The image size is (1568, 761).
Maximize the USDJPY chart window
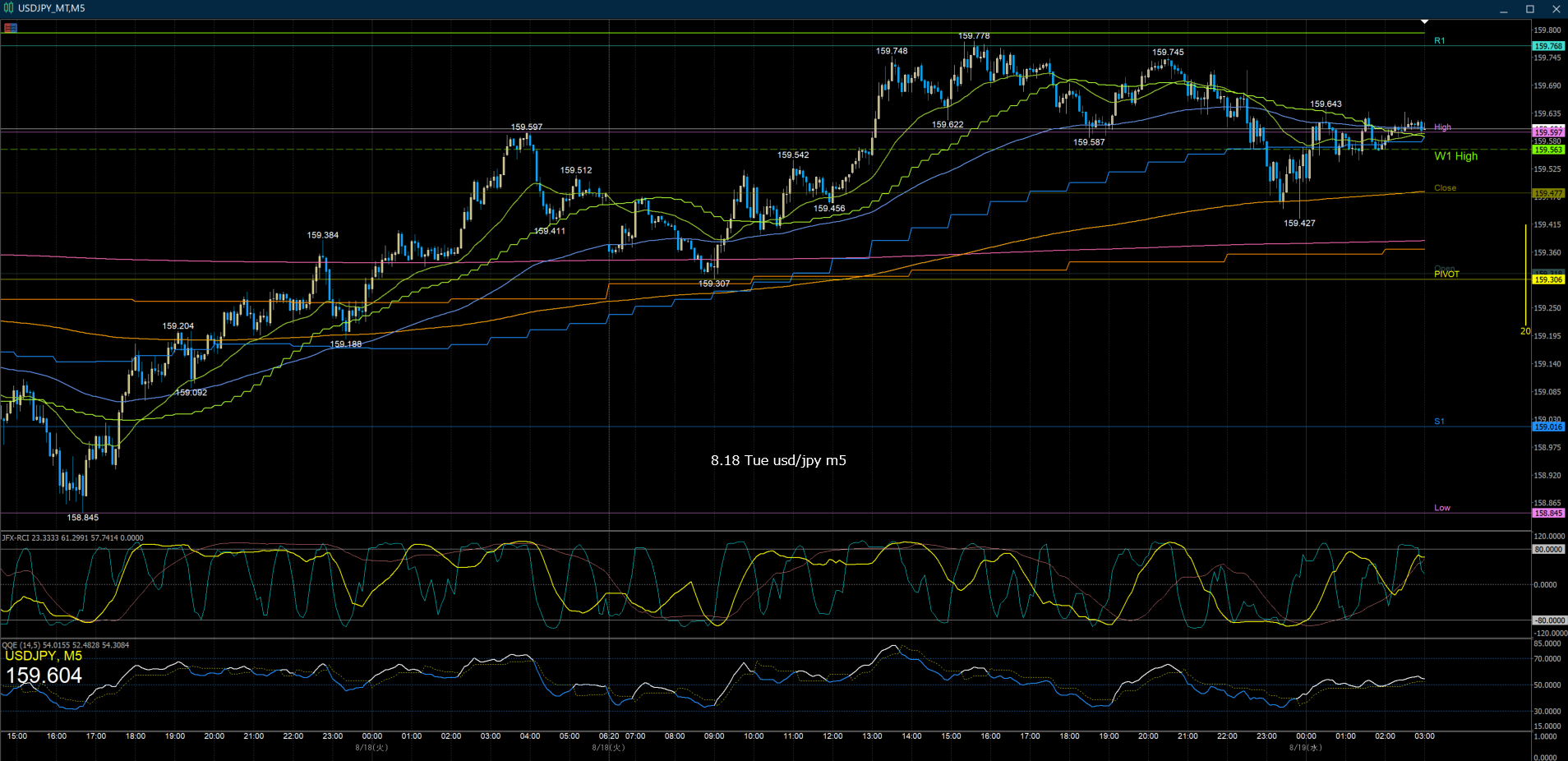[x=1529, y=9]
